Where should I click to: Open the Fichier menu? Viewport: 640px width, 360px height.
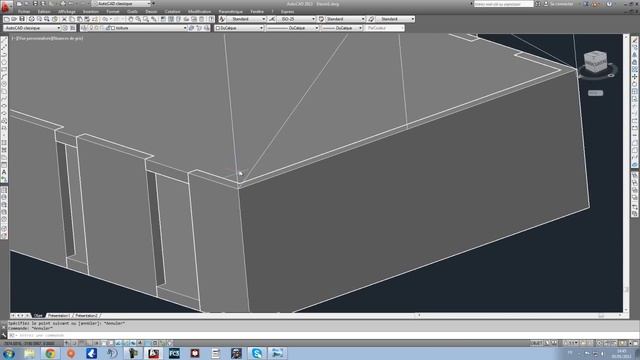24,11
